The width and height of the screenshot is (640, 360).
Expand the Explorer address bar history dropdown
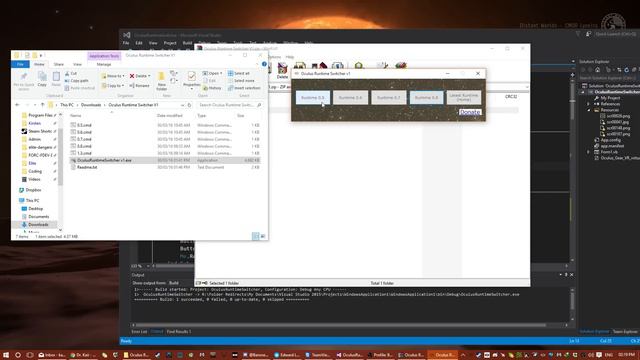[182, 105]
